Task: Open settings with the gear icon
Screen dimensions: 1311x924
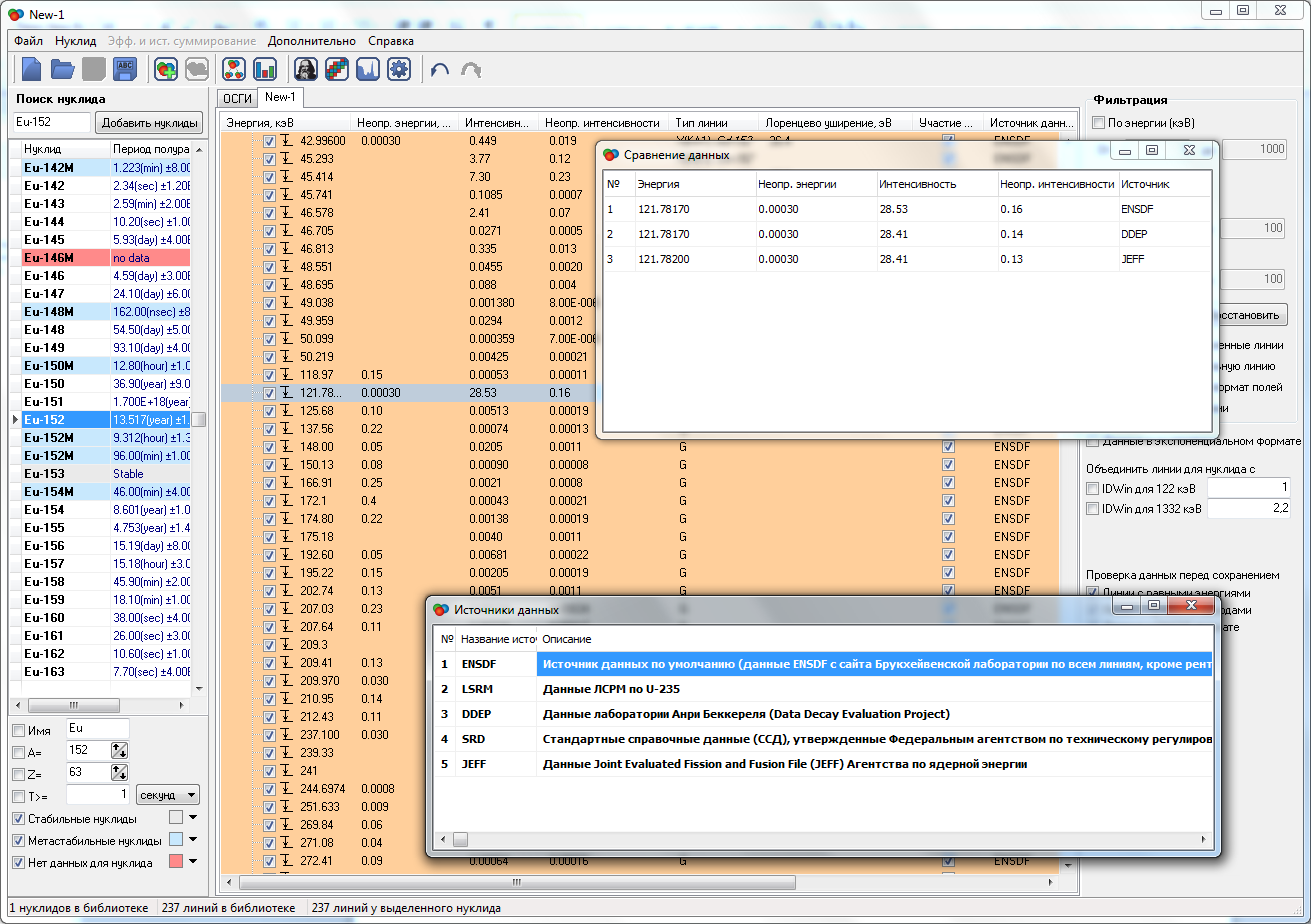Action: pos(399,69)
